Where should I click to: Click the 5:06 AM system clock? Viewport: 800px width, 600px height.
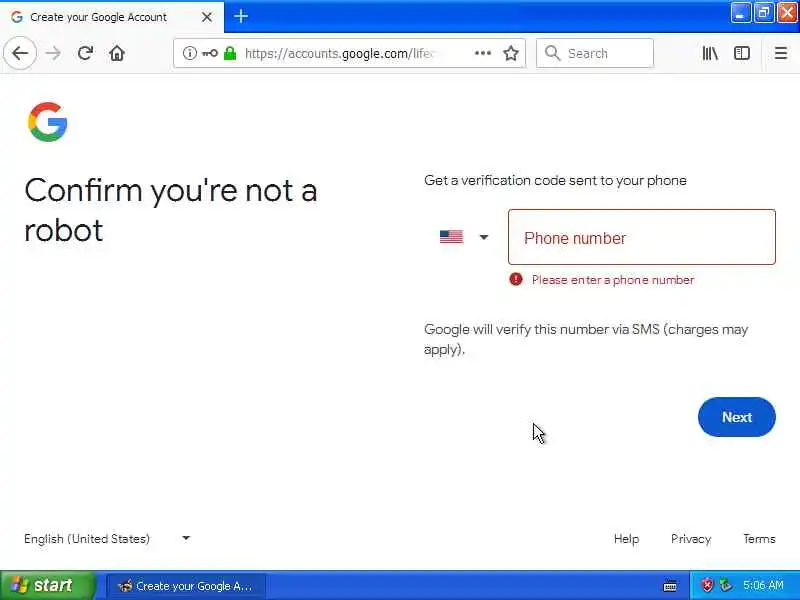pos(763,585)
